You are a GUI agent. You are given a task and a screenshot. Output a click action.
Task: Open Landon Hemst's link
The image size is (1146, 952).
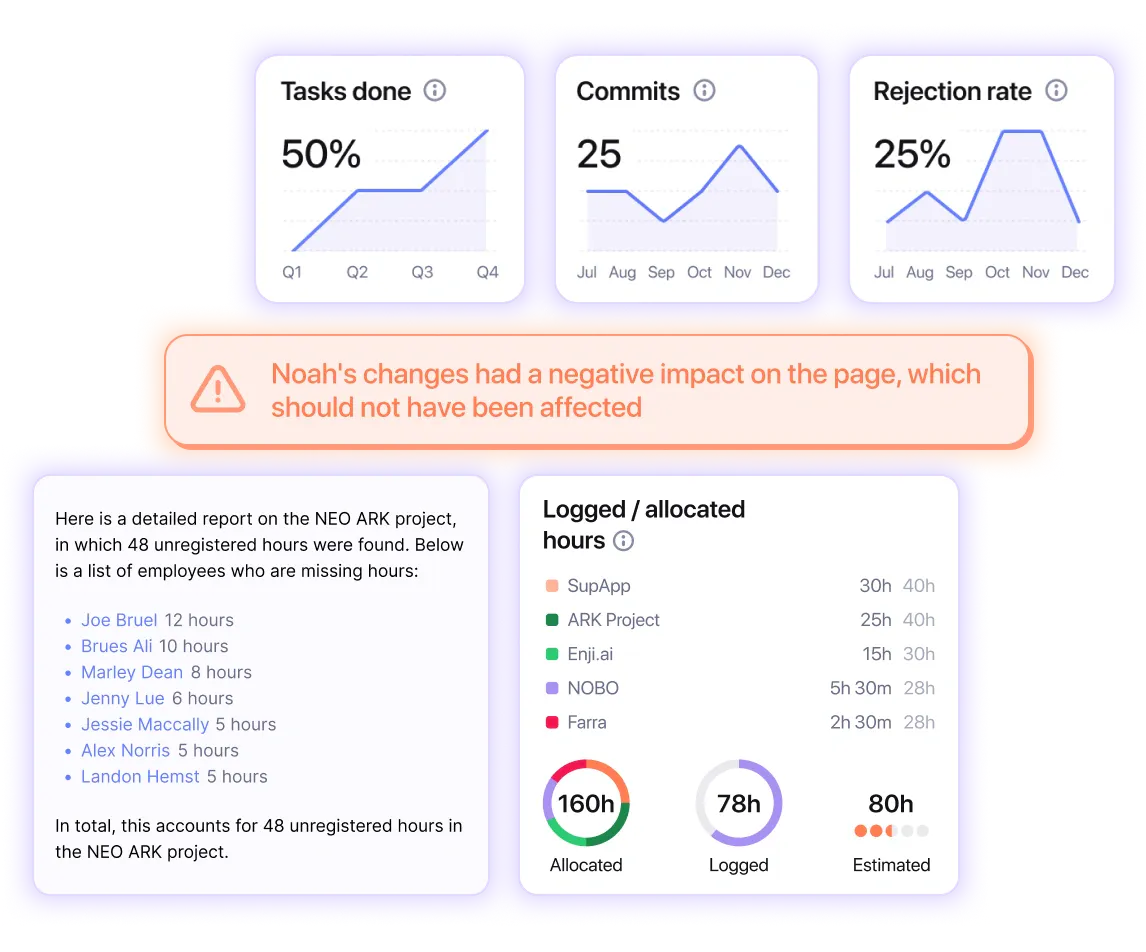(x=140, y=777)
